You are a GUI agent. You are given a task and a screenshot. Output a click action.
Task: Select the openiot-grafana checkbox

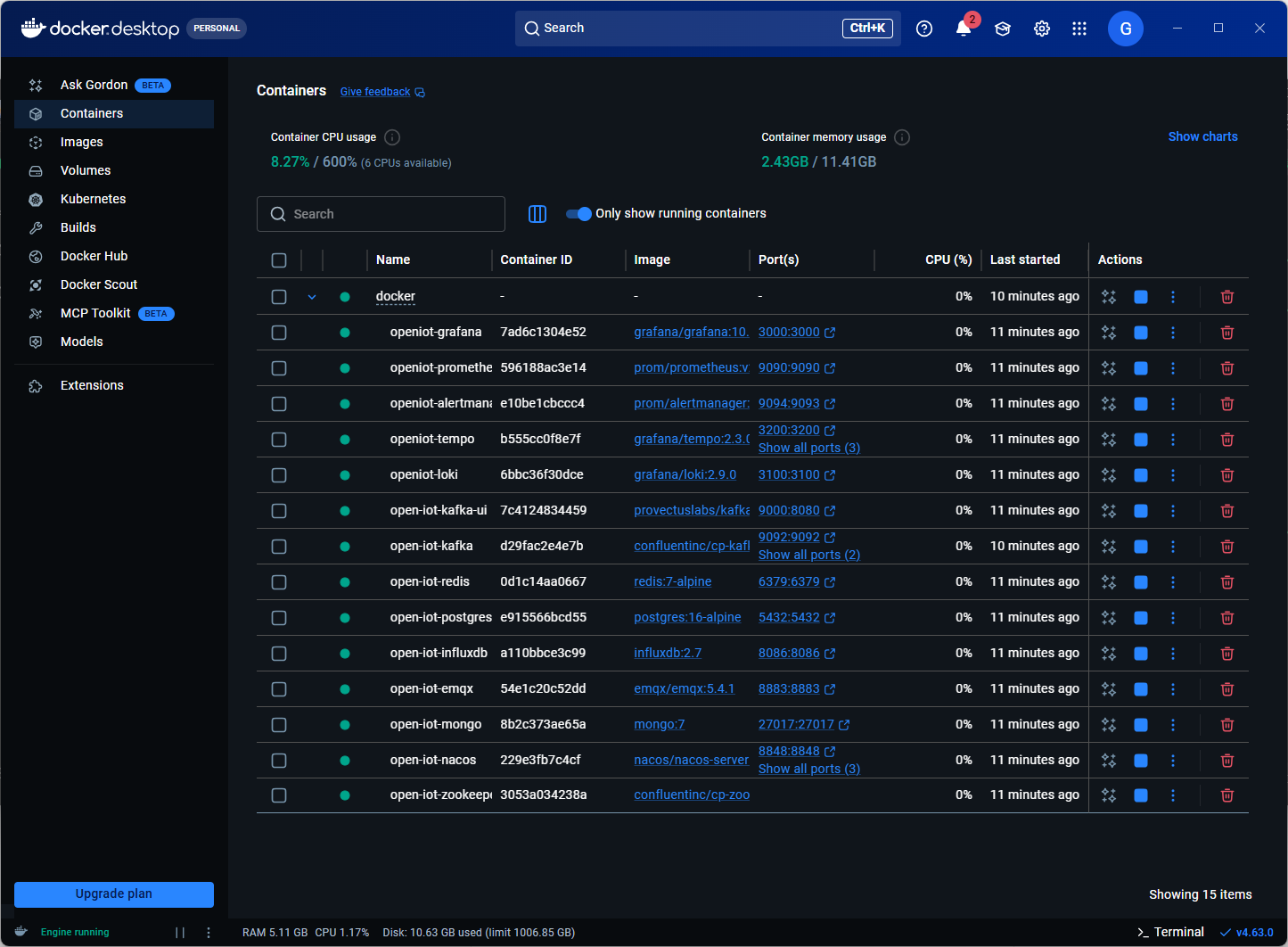coord(279,333)
